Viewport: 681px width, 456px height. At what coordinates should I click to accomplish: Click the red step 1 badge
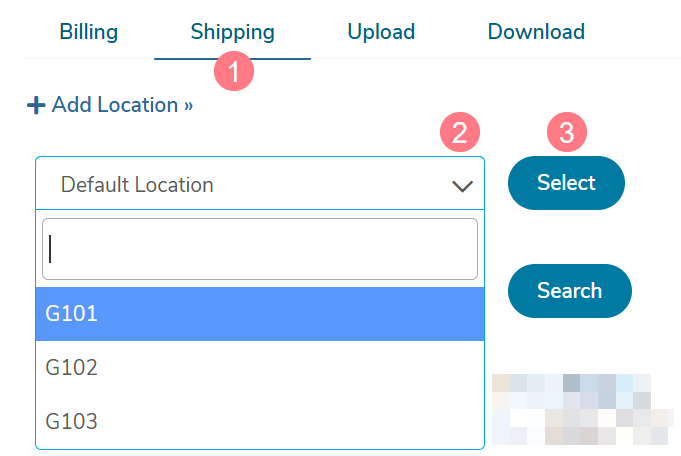coord(234,71)
